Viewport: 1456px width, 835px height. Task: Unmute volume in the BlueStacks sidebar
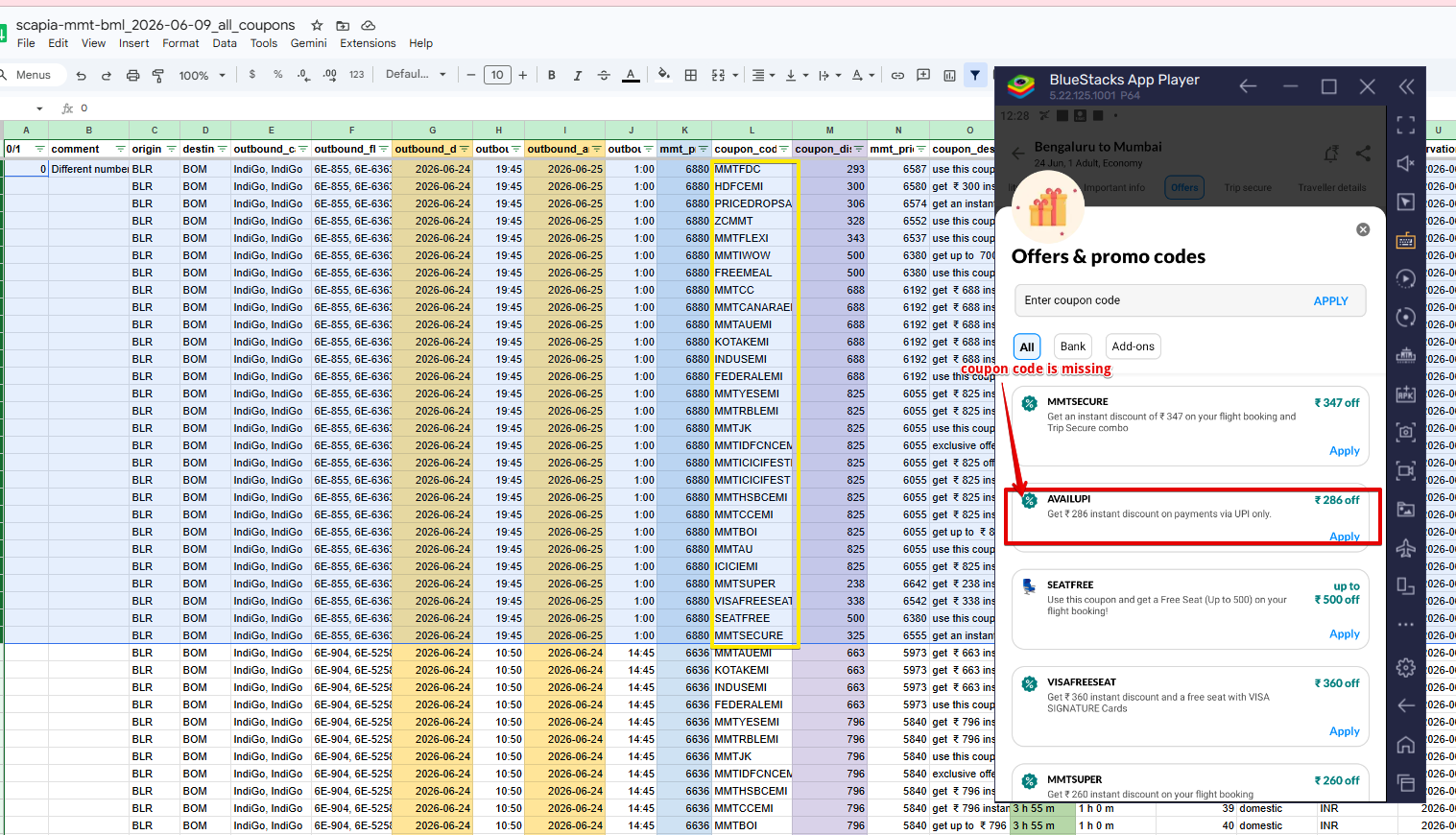1406,163
